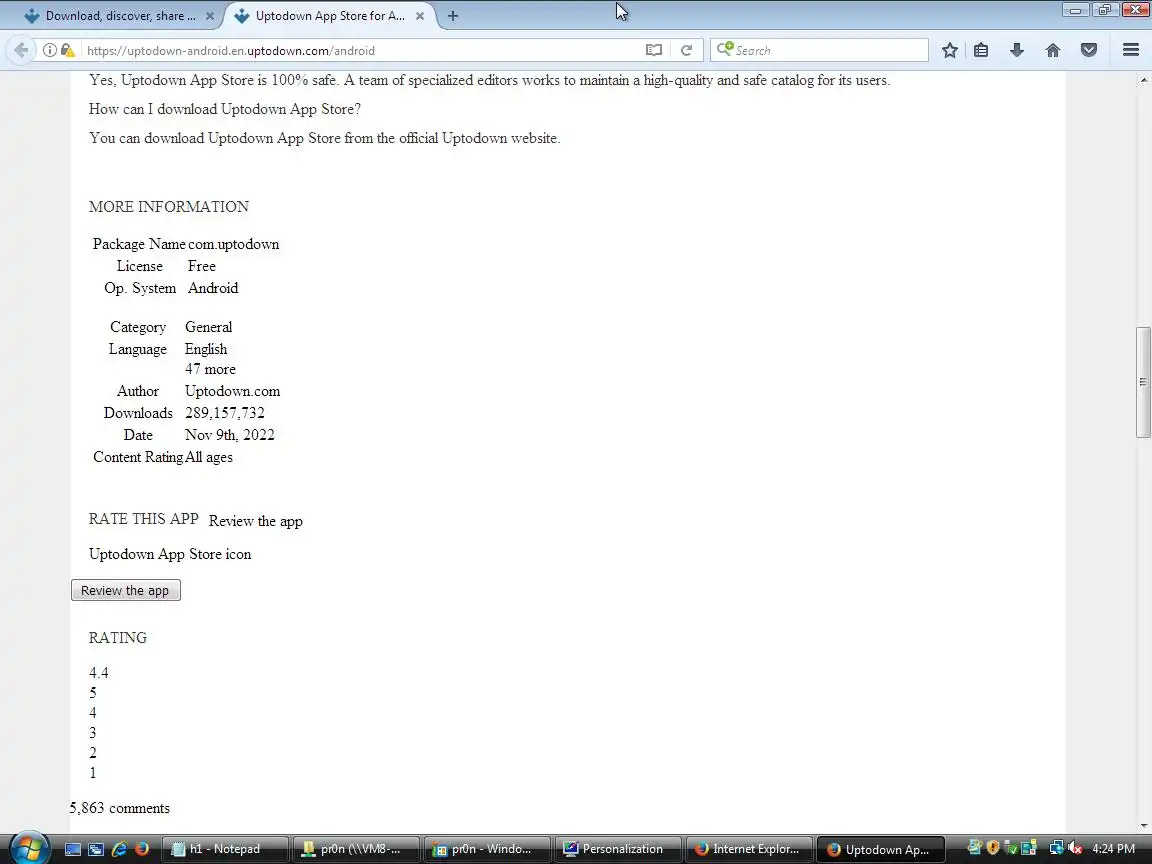Image resolution: width=1152 pixels, height=864 pixels.
Task: Launch Firefox from quick launch
Action: click(142, 849)
